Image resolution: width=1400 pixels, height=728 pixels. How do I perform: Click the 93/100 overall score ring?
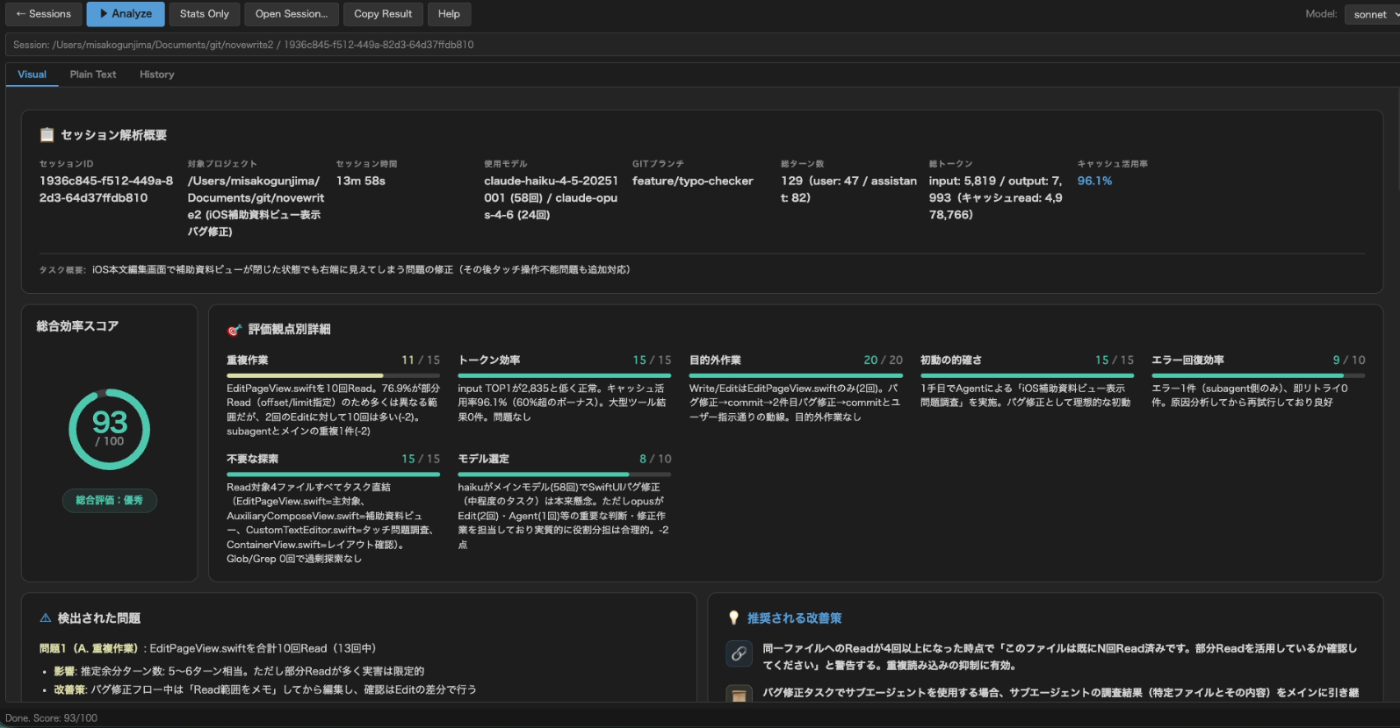pyautogui.click(x=109, y=429)
